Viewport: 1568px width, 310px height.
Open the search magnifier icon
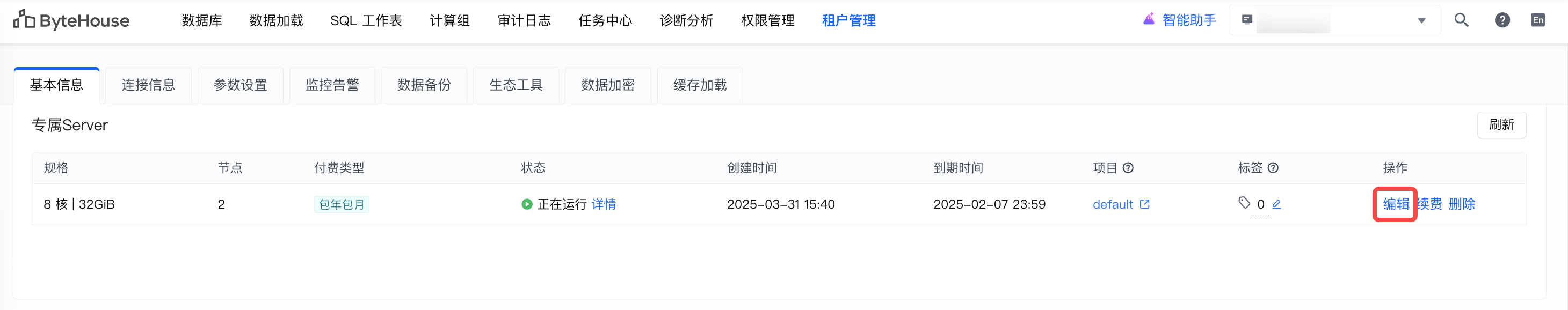click(x=1461, y=20)
